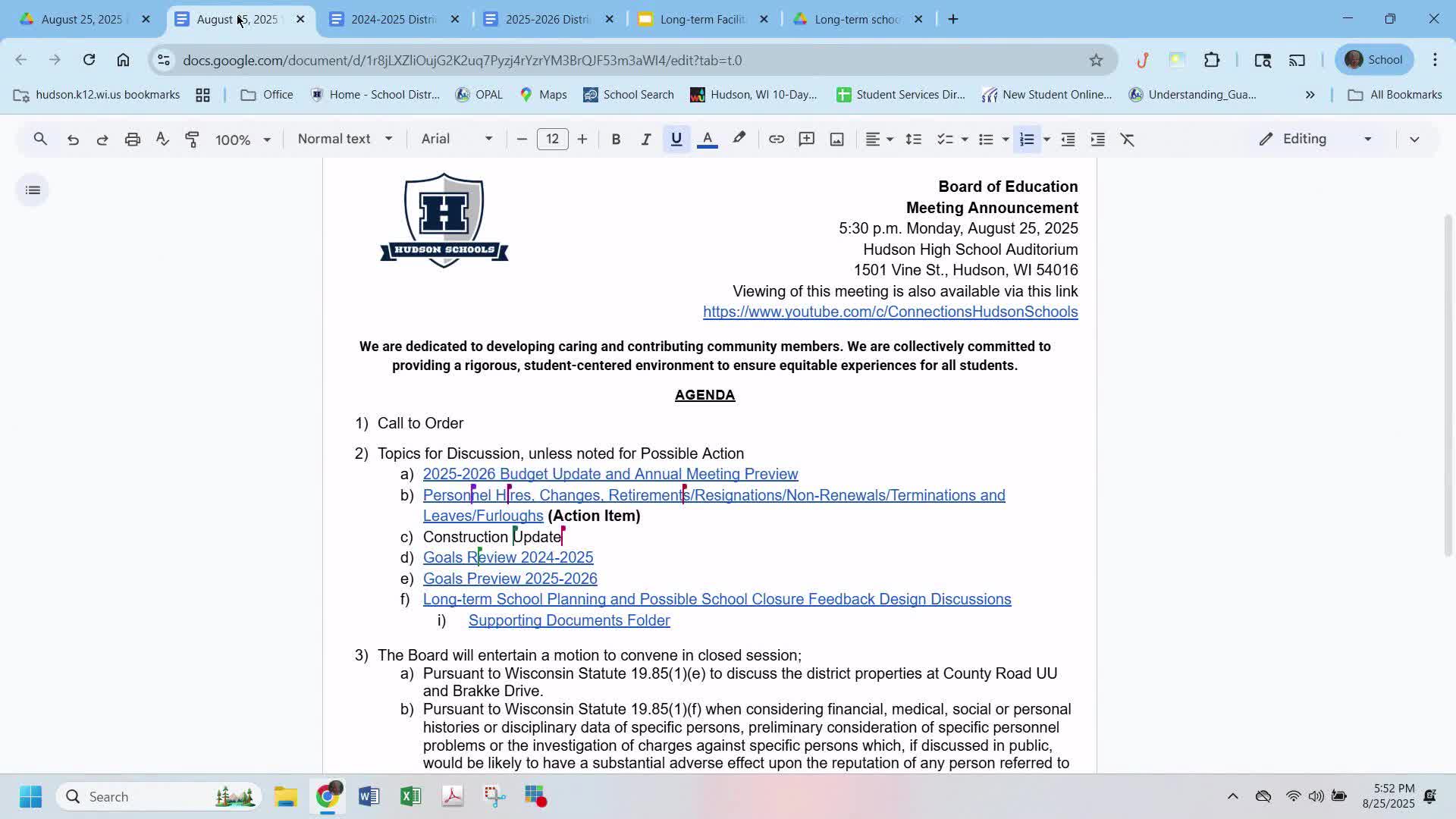Toggle bold formatting
1456x819 pixels.
point(616,140)
